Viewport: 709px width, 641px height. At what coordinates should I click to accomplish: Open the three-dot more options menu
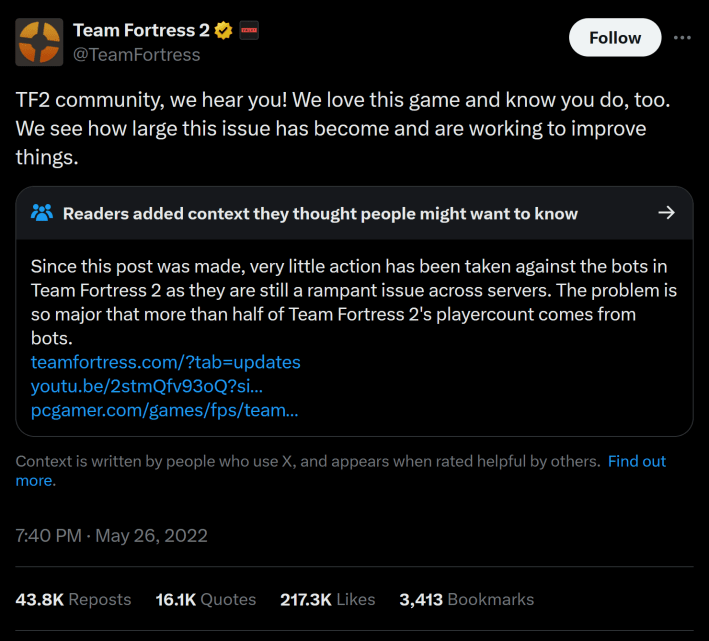click(x=682, y=38)
